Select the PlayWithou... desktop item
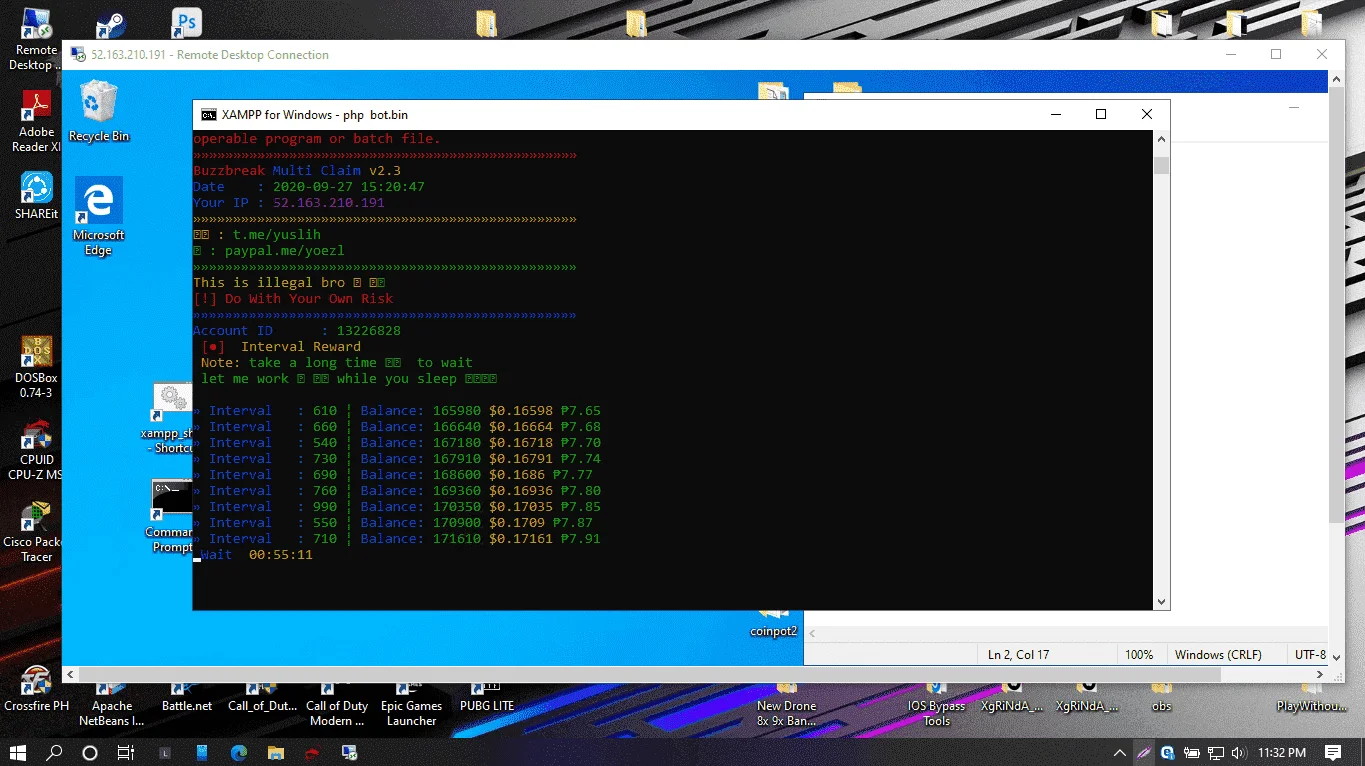This screenshot has height=766, width=1365. click(1312, 697)
